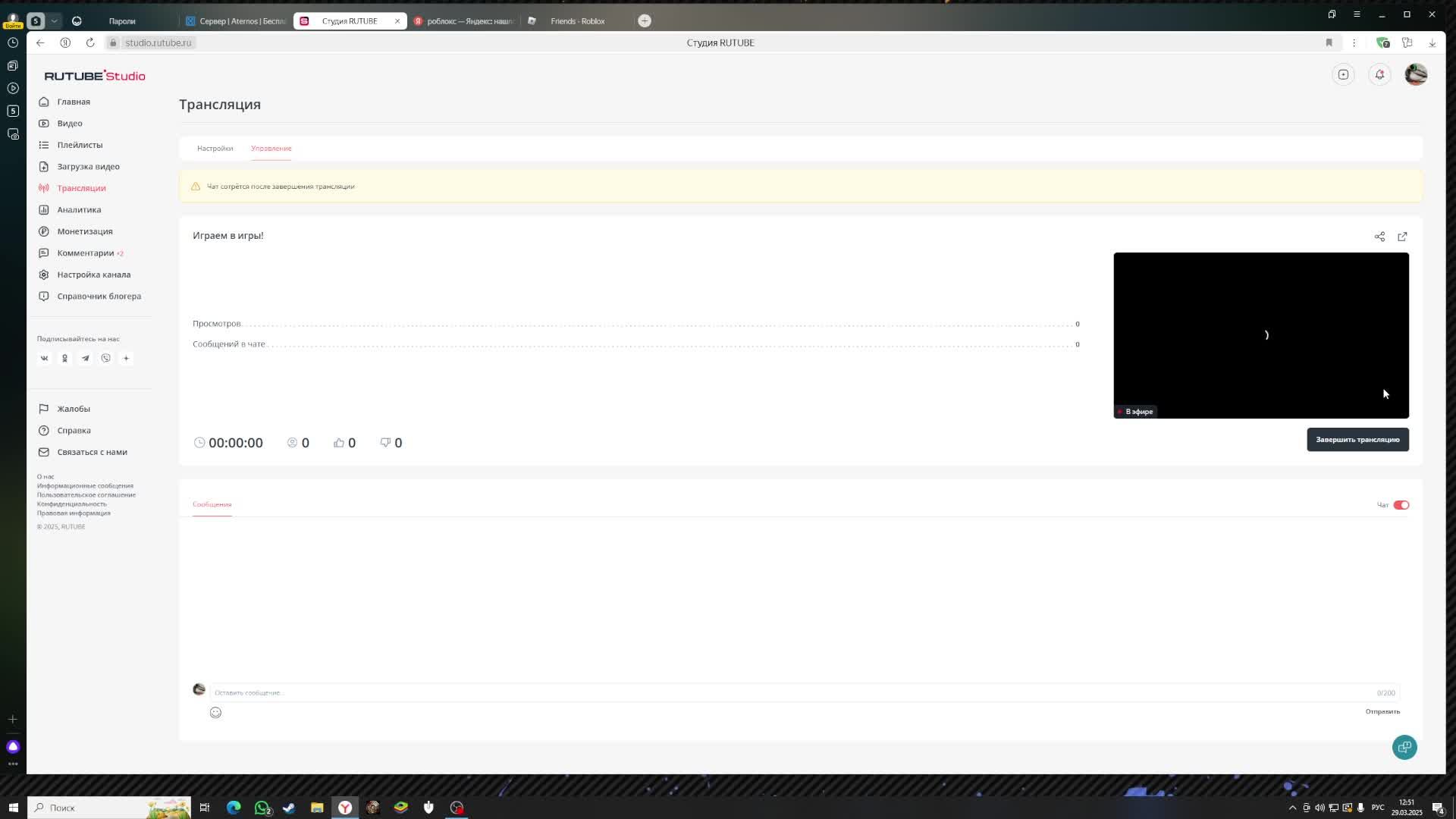Click the support chat floating button
This screenshot has width=1456, height=819.
(1404, 747)
